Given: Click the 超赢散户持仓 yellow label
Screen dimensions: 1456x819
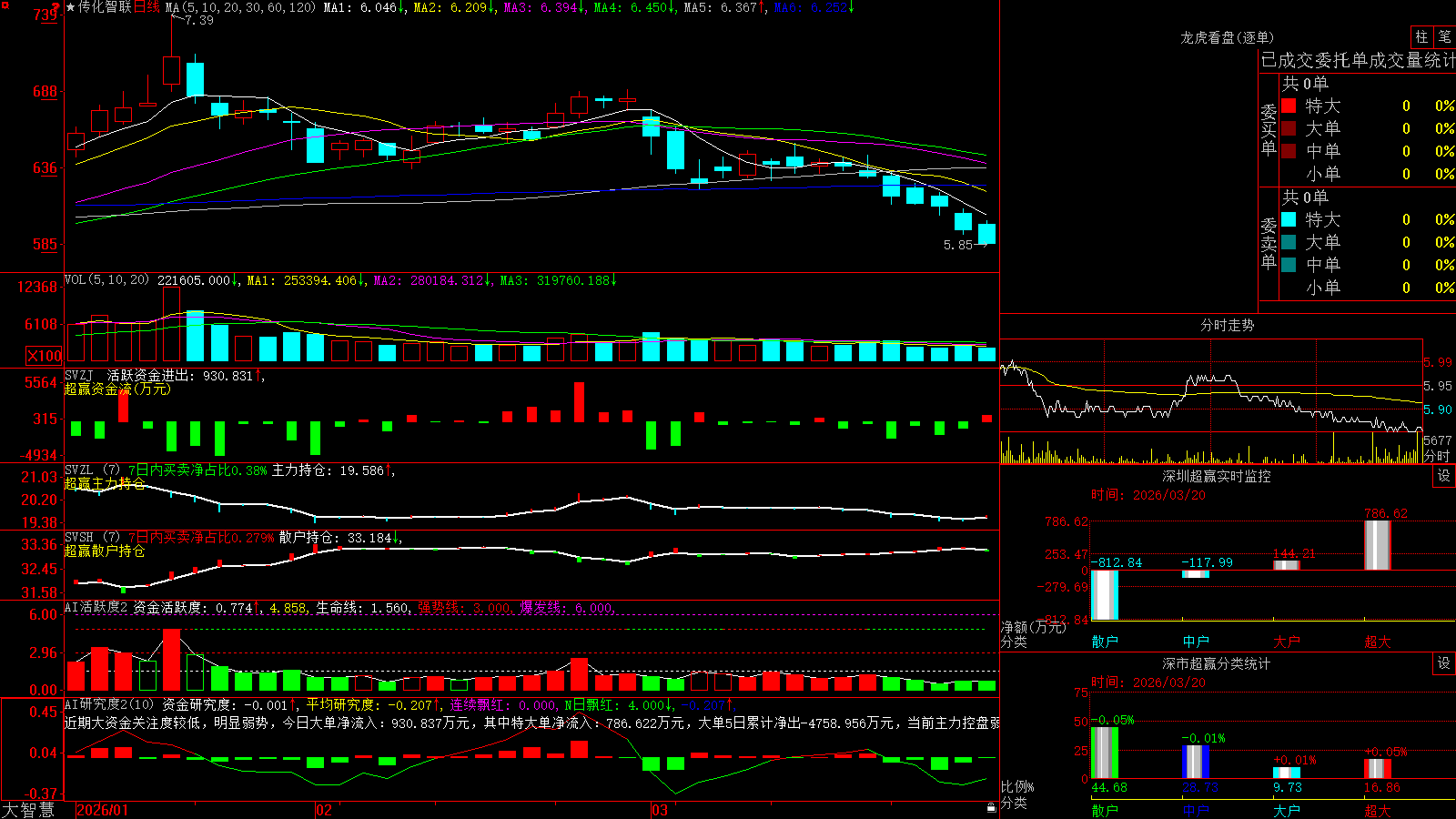Looking at the screenshot, I should coord(105,551).
